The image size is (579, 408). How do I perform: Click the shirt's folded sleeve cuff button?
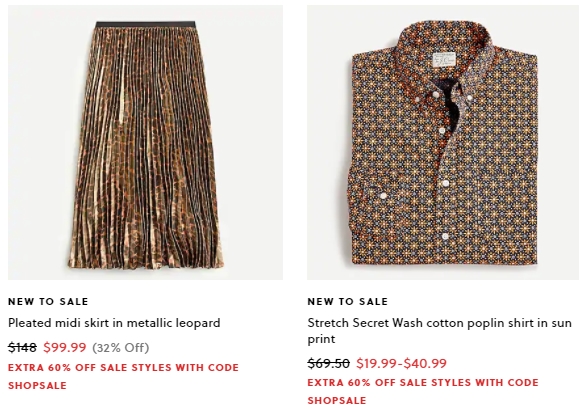tap(383, 195)
